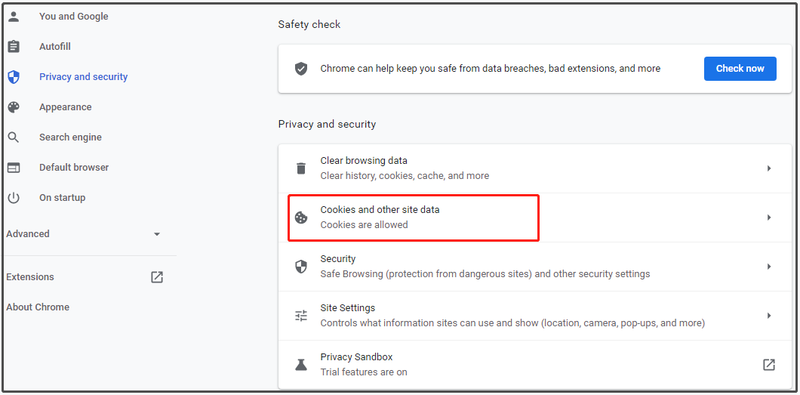The height and width of the screenshot is (395, 800).
Task: Click the On startup power icon
Action: 13,198
